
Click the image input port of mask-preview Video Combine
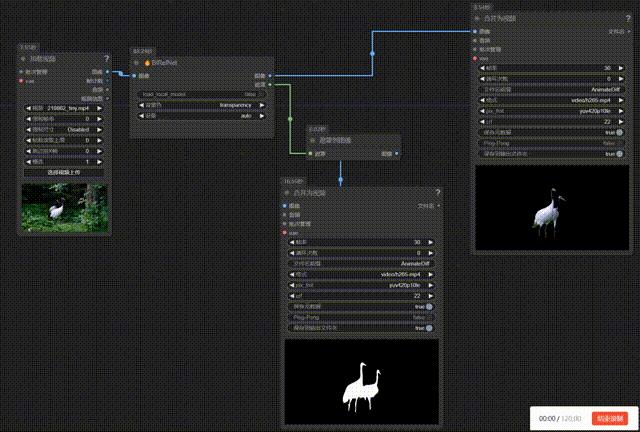coord(284,206)
